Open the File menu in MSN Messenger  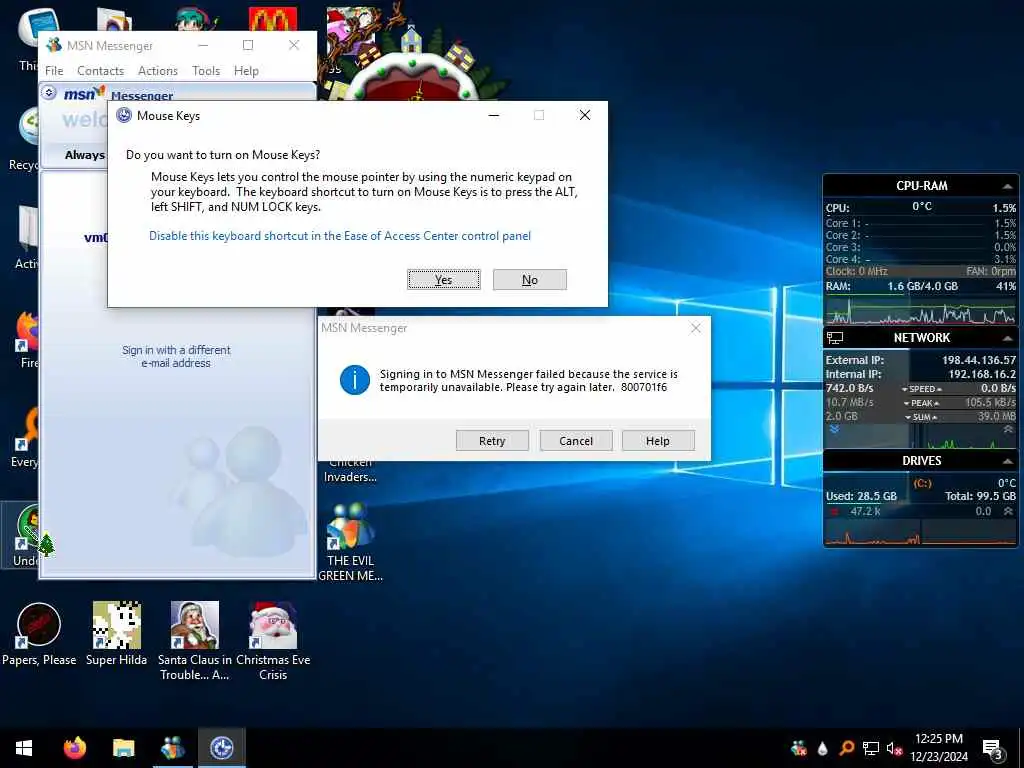54,71
